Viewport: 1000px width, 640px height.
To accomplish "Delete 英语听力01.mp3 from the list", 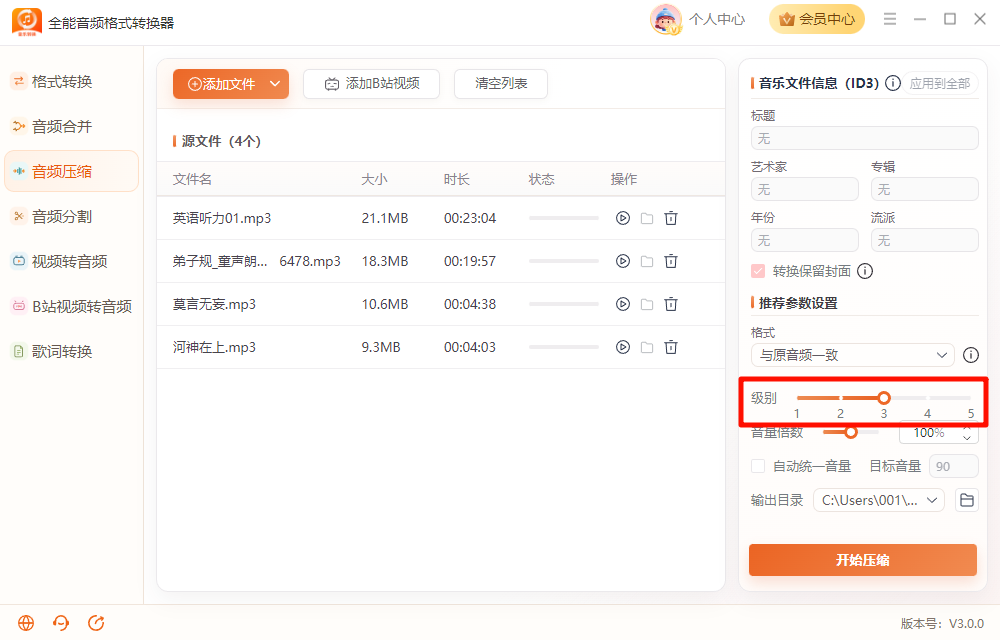I will 671,218.
